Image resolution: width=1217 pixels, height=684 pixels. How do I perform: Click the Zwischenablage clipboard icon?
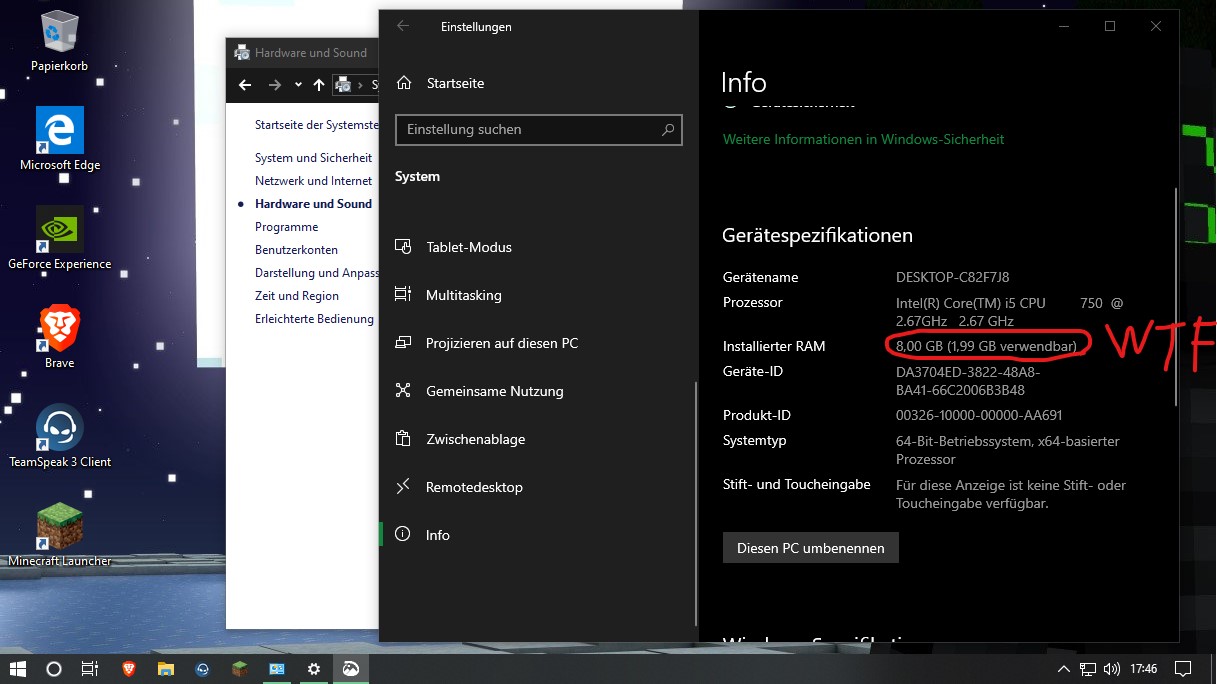coord(403,439)
